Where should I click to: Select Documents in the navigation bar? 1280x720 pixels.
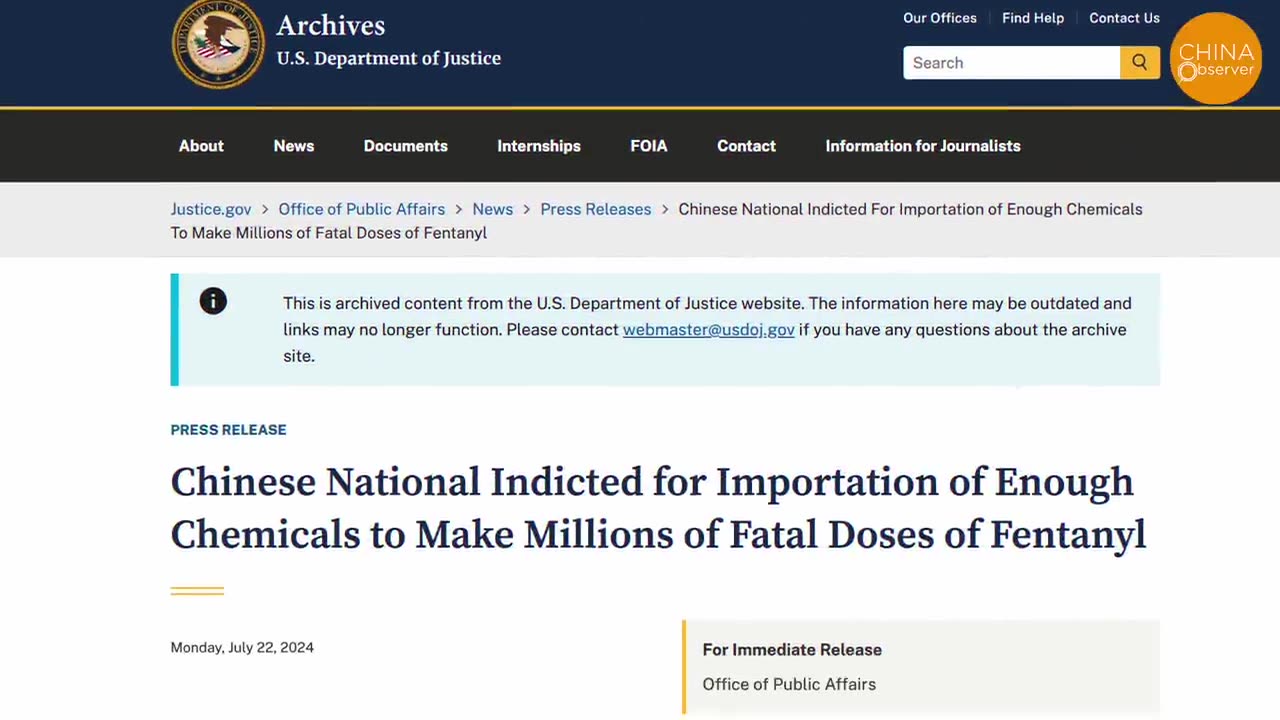[405, 146]
